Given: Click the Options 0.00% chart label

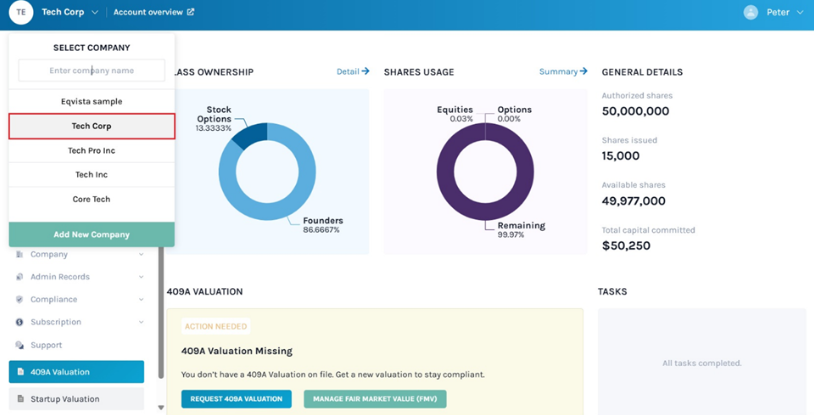Looking at the screenshot, I should point(514,114).
